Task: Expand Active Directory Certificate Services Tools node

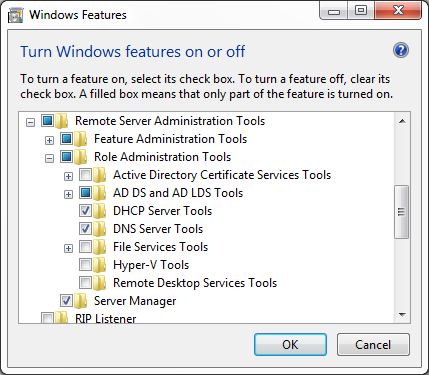Action: 68,176
